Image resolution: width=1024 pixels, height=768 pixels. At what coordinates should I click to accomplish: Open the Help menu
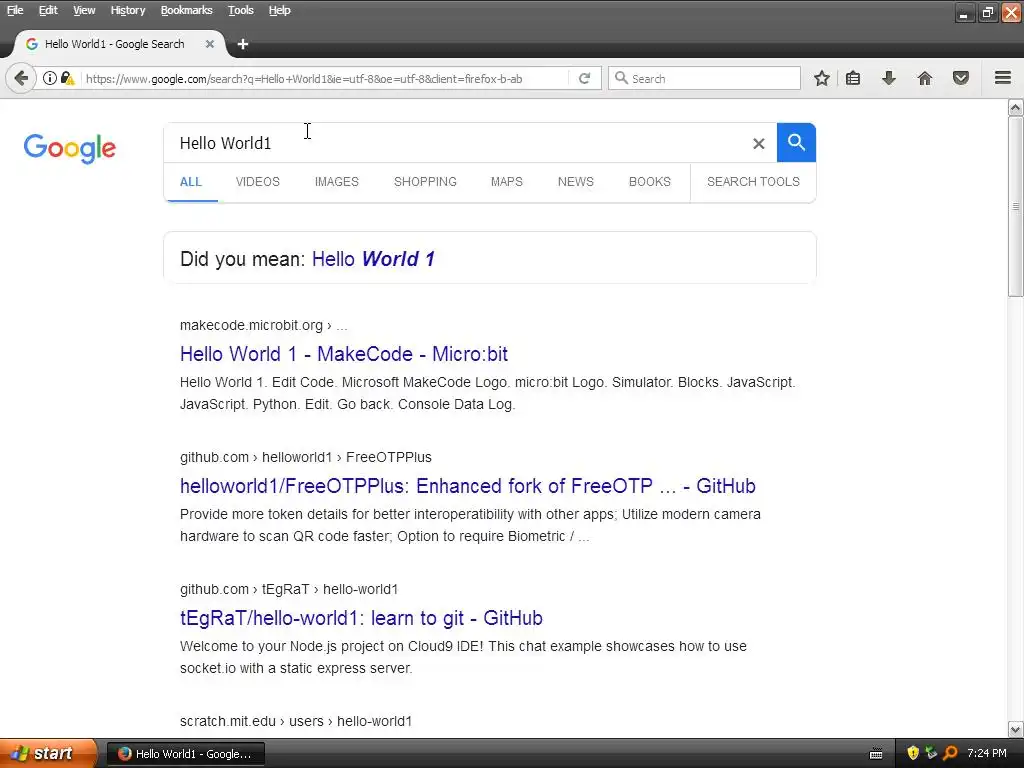coord(280,10)
